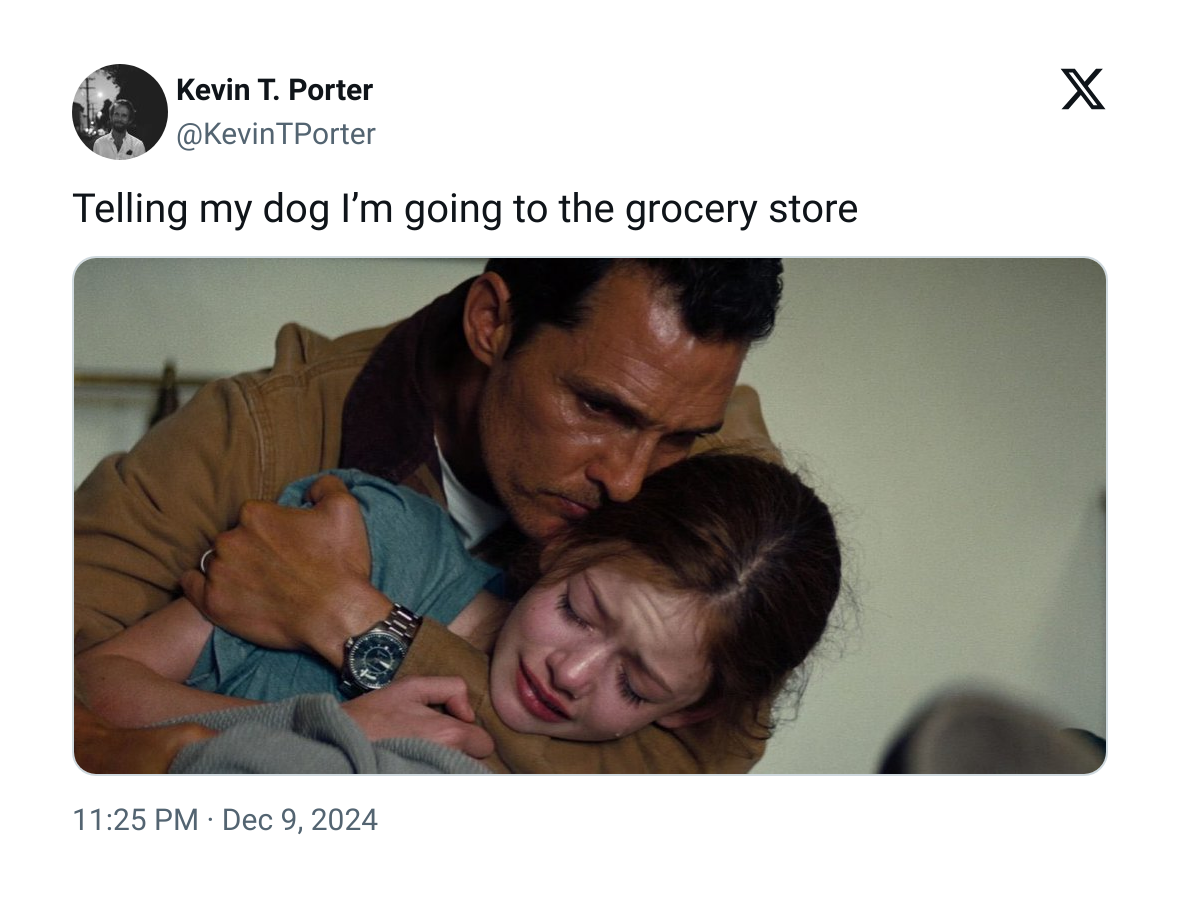Open the @KevinTPorter handle link
The image size is (1180, 904).
275,134
